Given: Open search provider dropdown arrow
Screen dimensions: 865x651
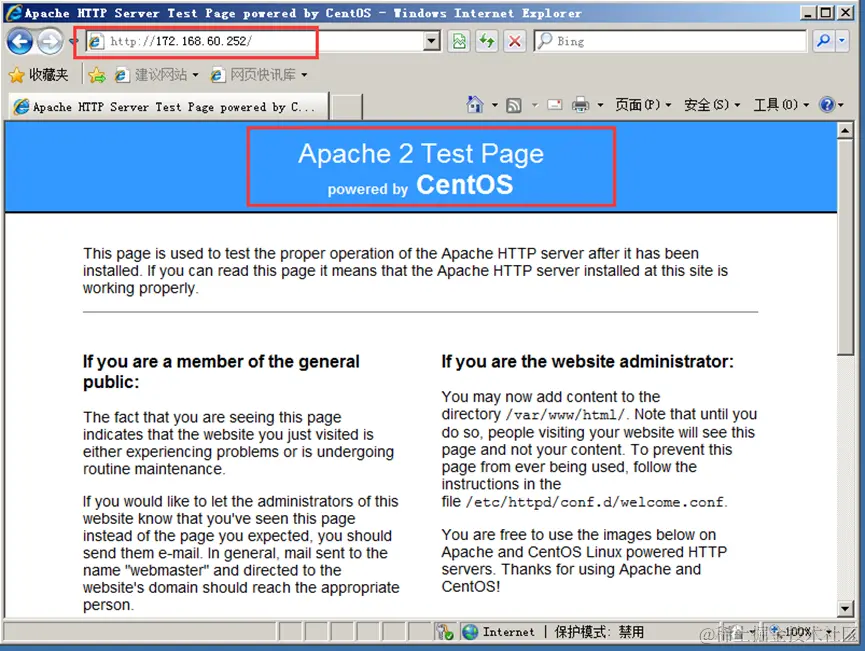Looking at the screenshot, I should click(x=842, y=41).
